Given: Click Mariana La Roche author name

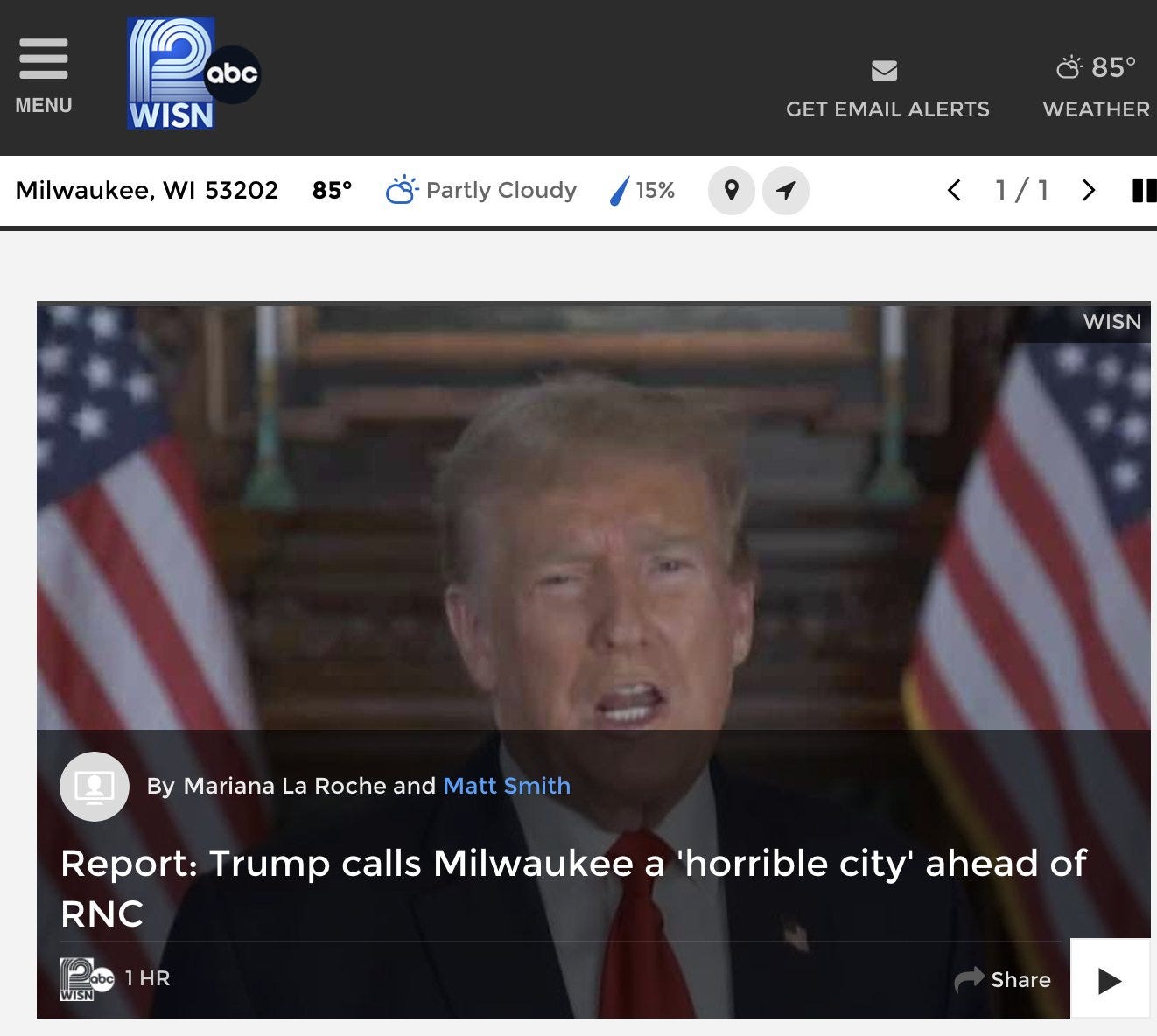Looking at the screenshot, I should click(x=284, y=786).
